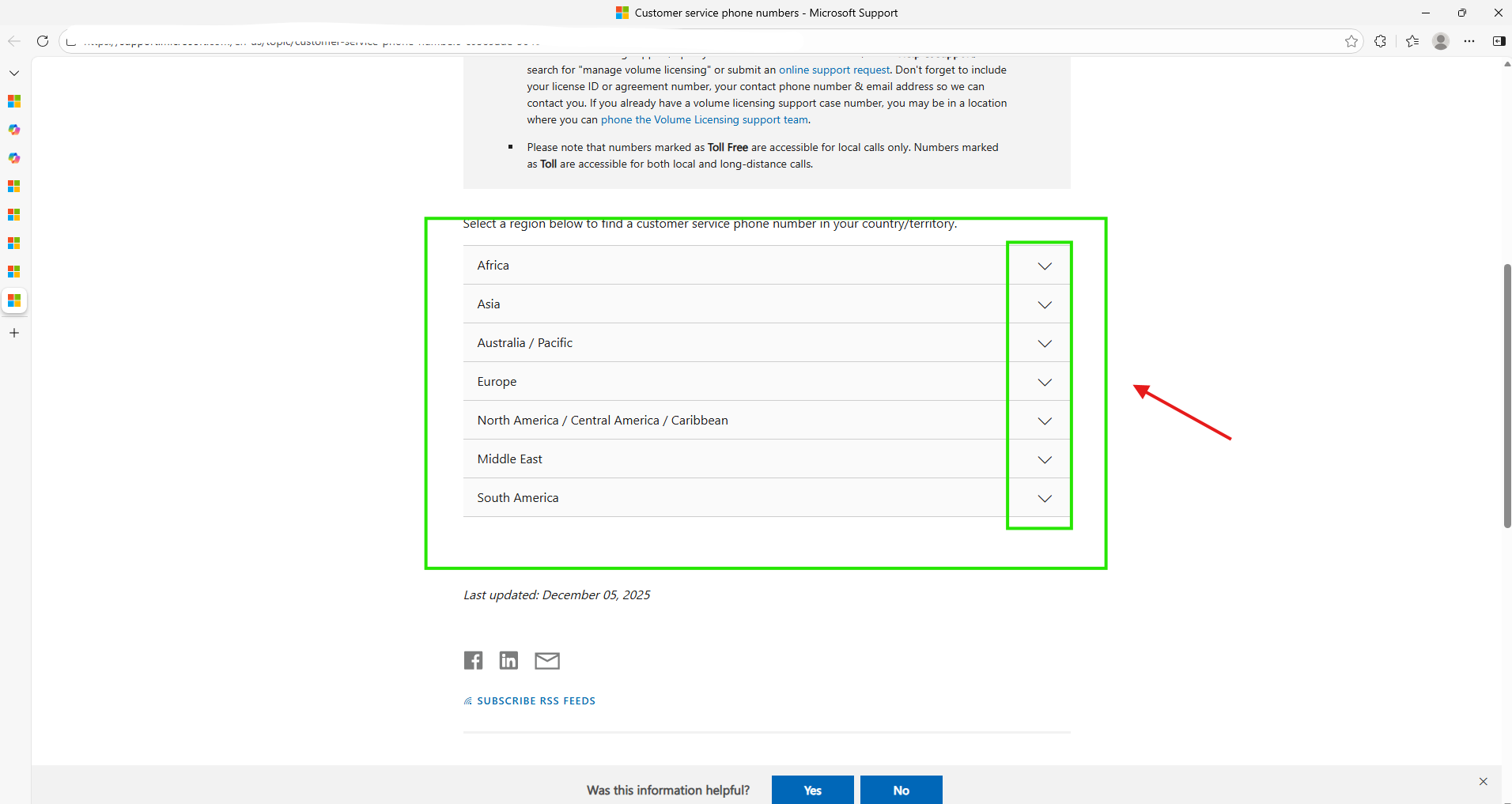This screenshot has width=1512, height=804.
Task: Expand North America / Central America / Caribbean
Action: point(766,420)
